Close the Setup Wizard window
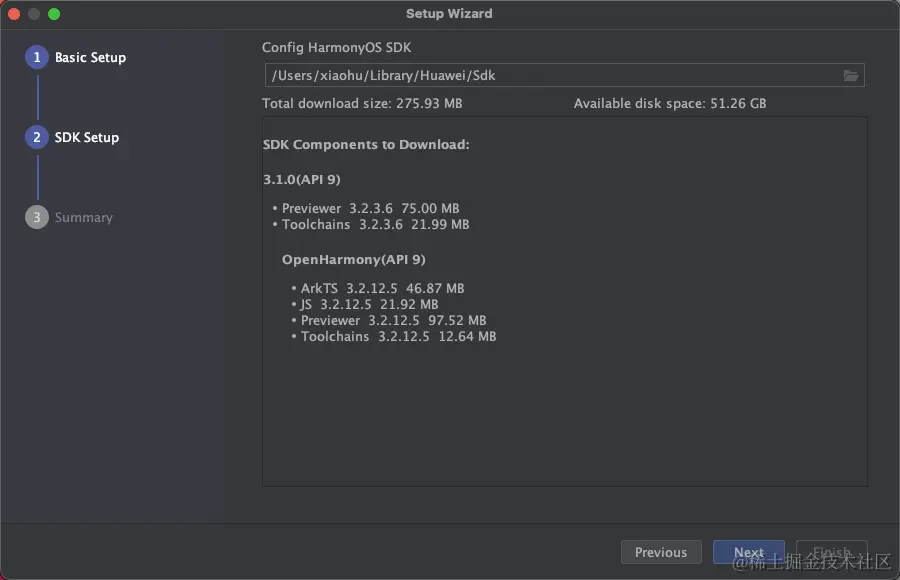Screen dimensions: 900x580 pos(14,14)
